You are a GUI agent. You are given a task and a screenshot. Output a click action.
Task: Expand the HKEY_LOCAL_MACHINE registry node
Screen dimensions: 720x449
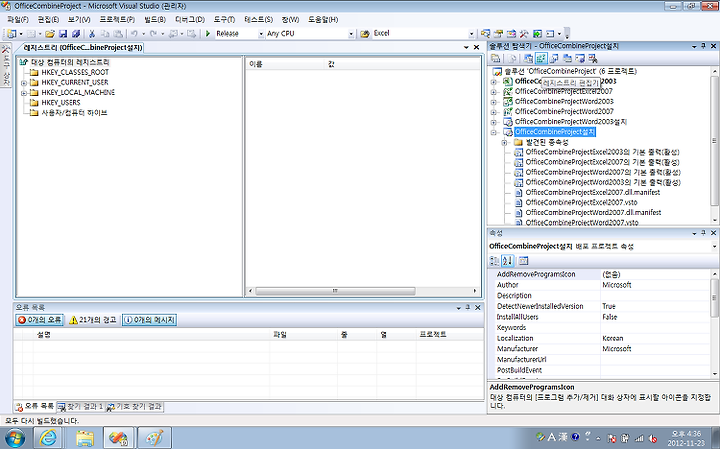tap(24, 93)
